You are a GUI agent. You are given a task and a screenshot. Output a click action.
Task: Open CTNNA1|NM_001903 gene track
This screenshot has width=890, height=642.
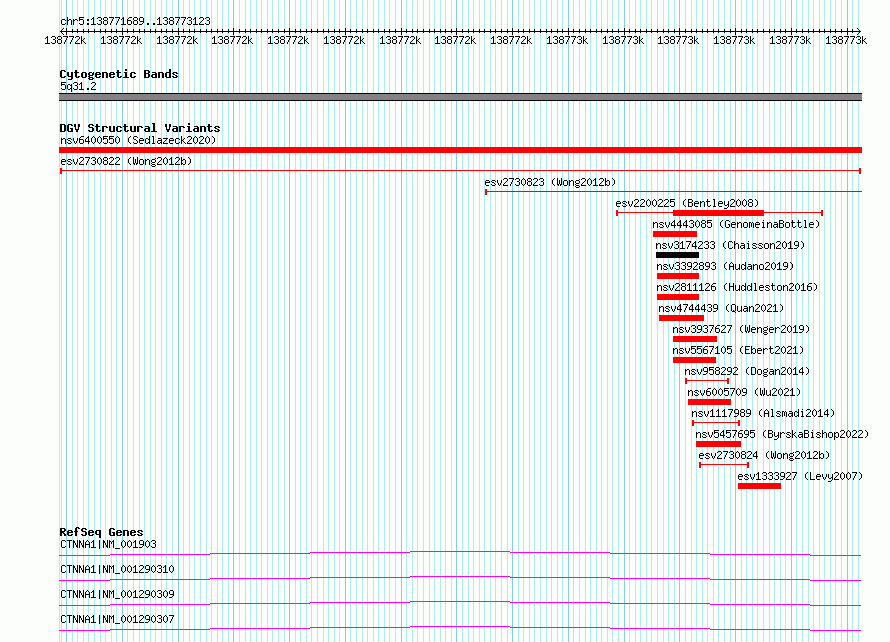(108, 544)
